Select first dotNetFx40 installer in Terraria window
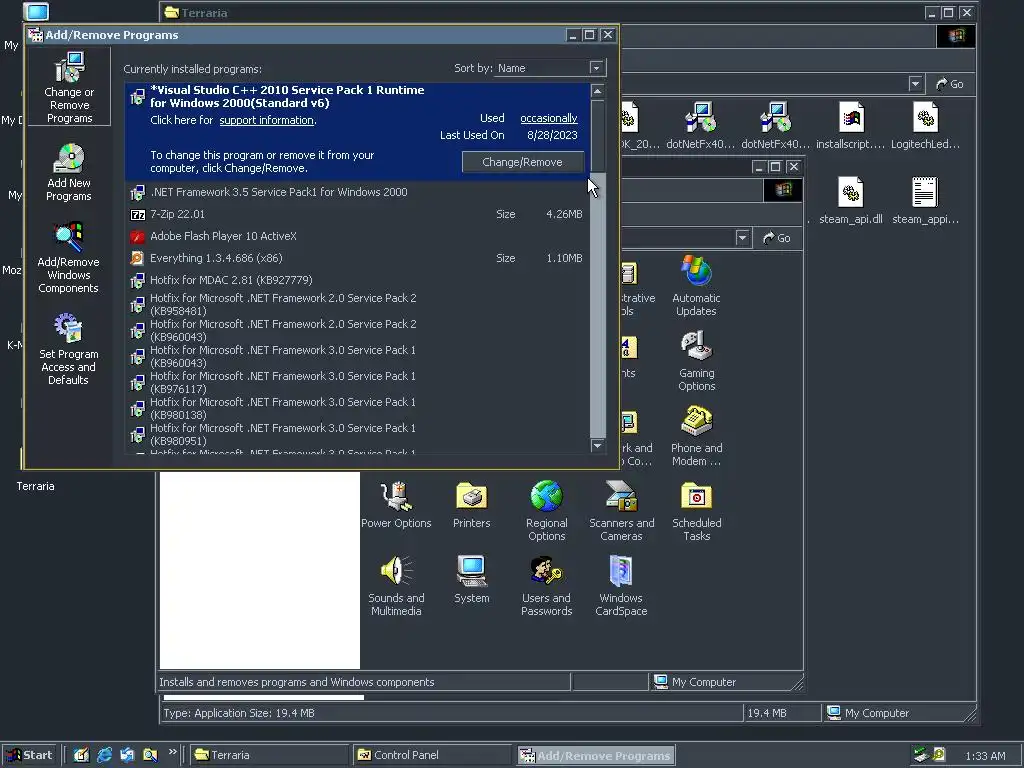 (701, 126)
